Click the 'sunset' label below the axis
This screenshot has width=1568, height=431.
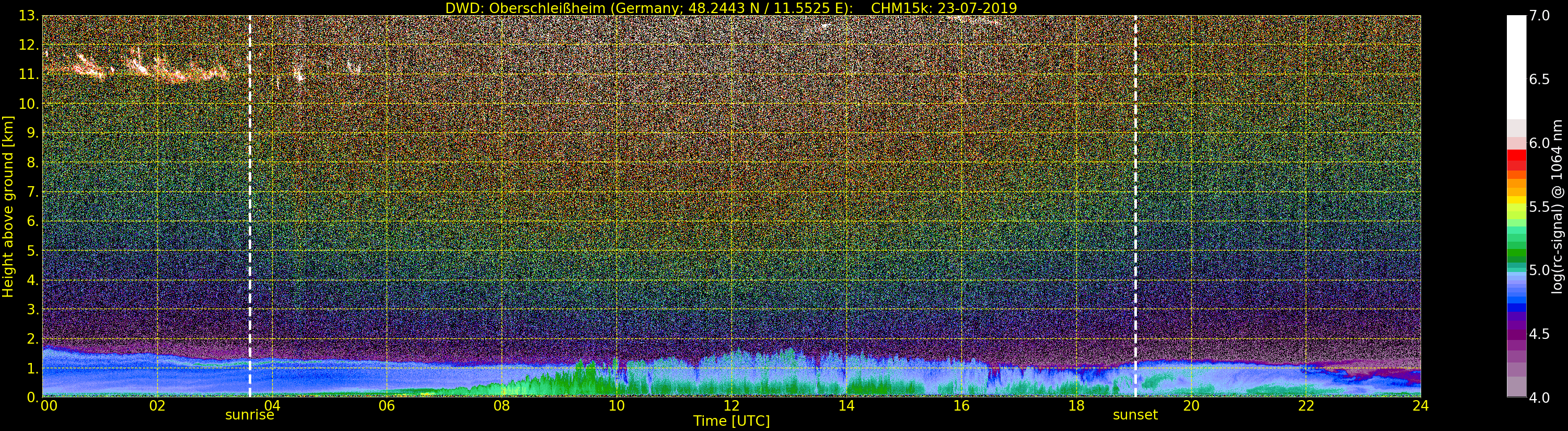[x=1135, y=415]
